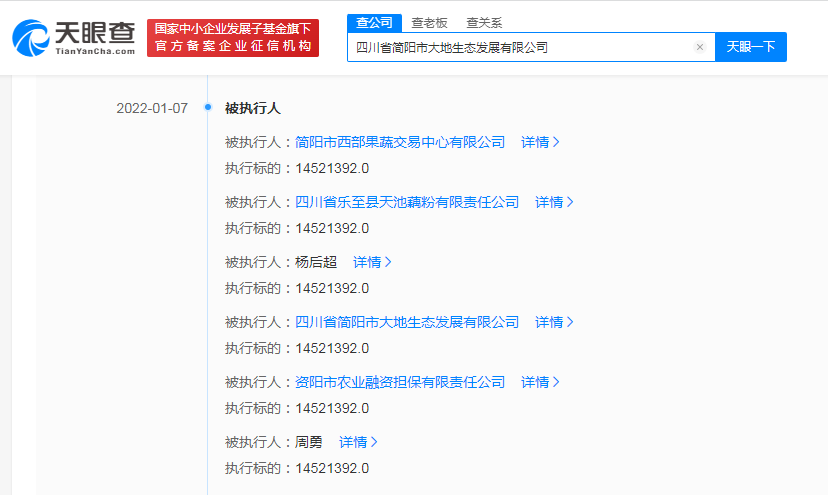The height and width of the screenshot is (495, 828).
Task: Open 资阳市农业融资担保有限责任公司 company link
Action: click(x=400, y=382)
